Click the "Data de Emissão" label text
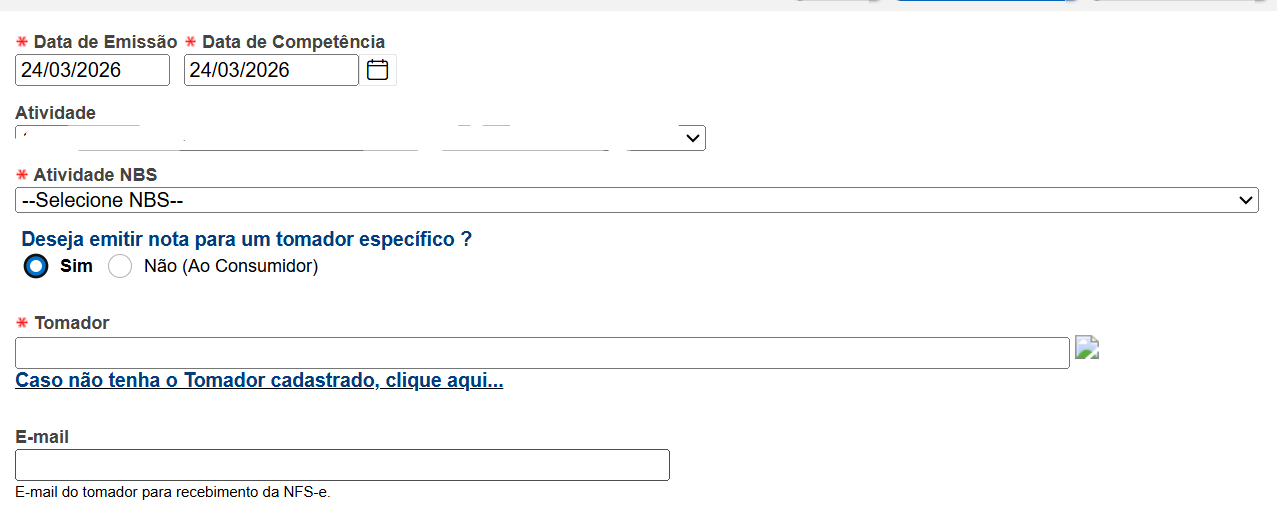The width and height of the screenshot is (1277, 513). (x=105, y=42)
